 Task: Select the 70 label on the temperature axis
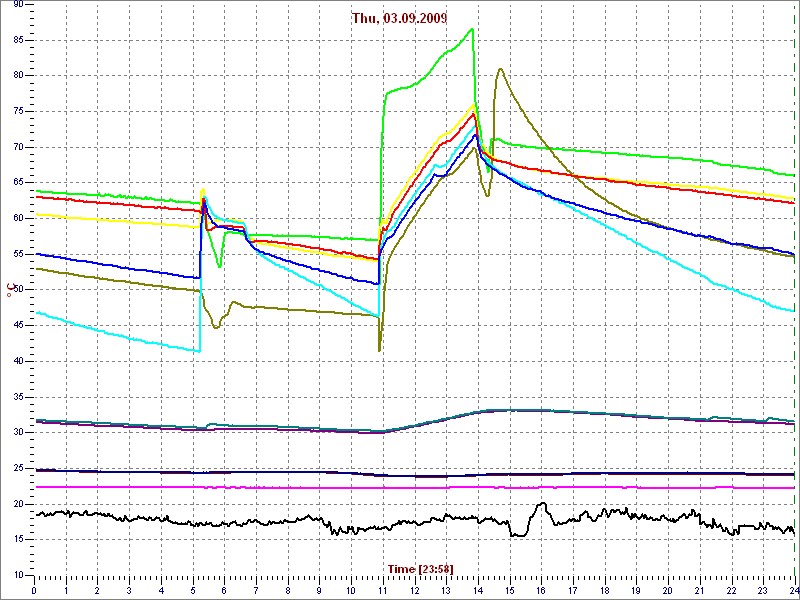(x=18, y=147)
